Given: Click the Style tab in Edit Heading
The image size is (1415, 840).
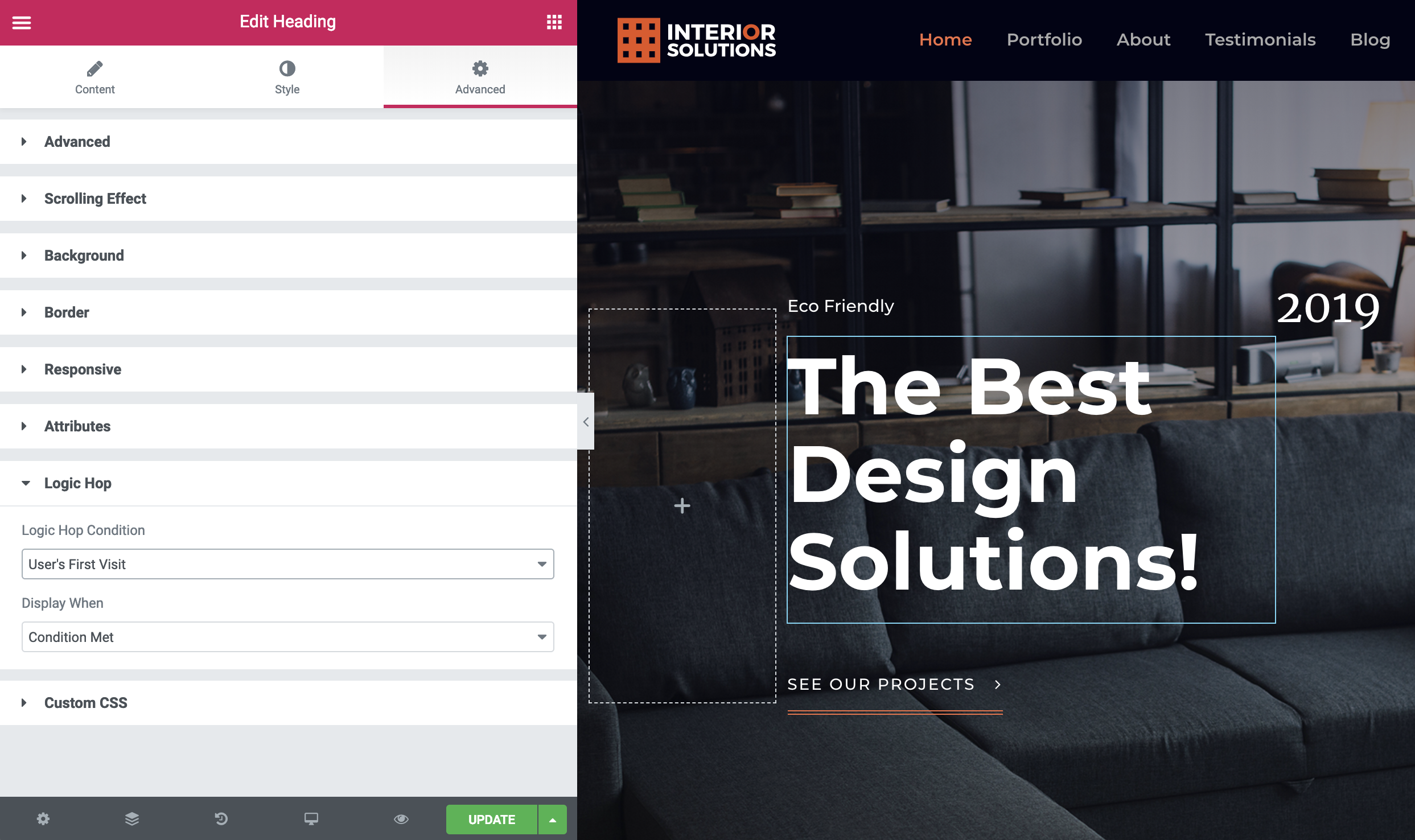Looking at the screenshot, I should 287,78.
